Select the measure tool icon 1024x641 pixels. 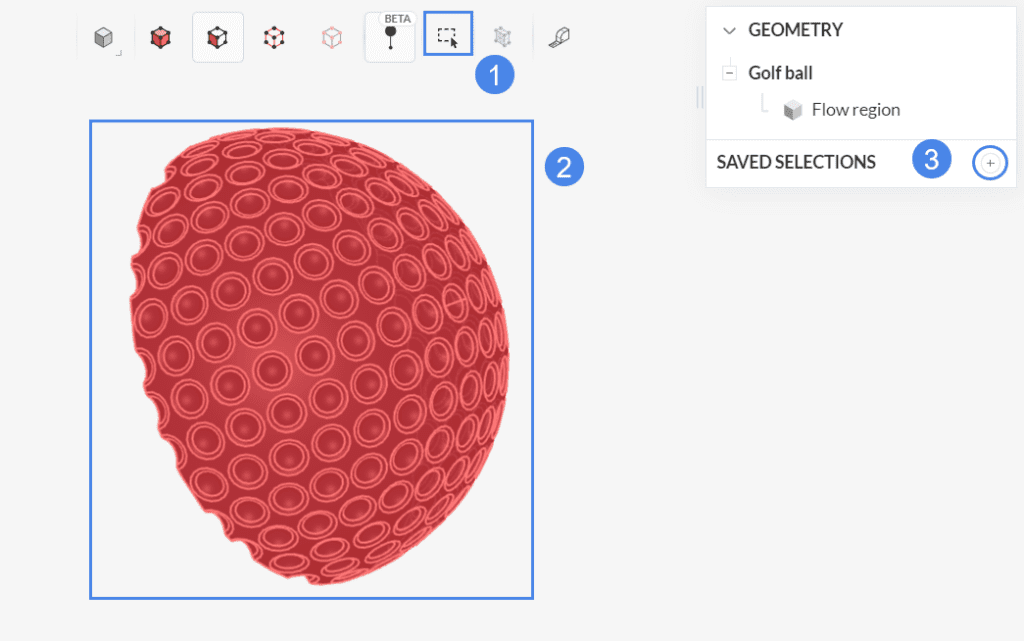[559, 35]
